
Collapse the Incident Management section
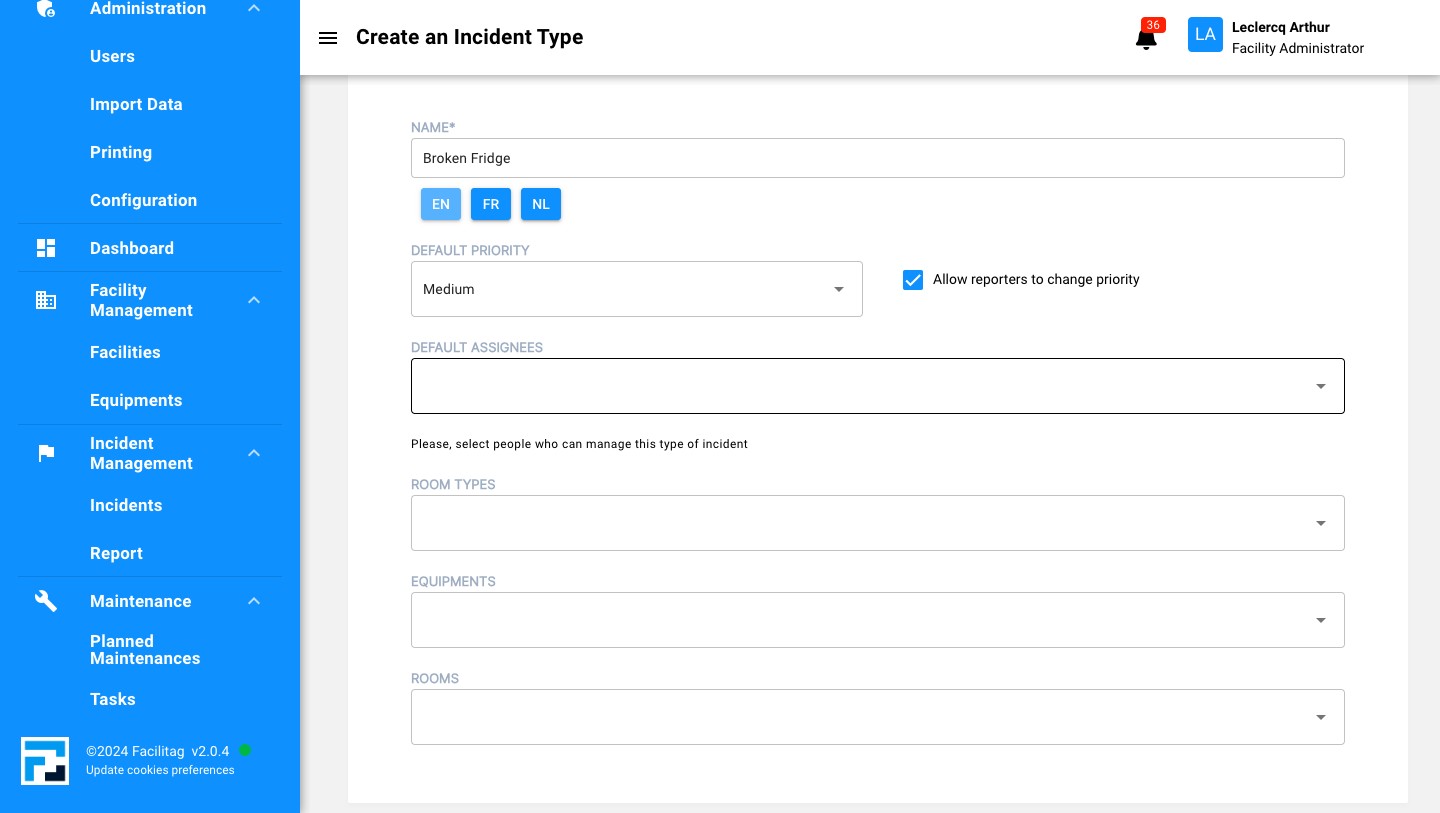pyautogui.click(x=254, y=453)
